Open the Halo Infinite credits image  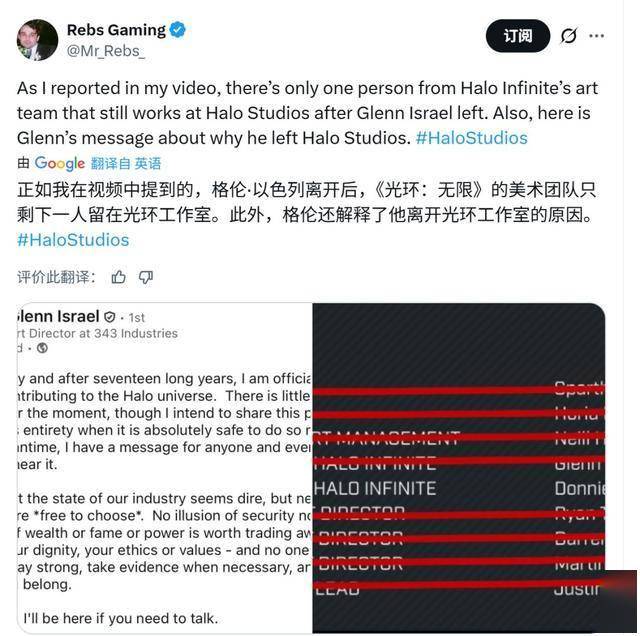(x=459, y=468)
